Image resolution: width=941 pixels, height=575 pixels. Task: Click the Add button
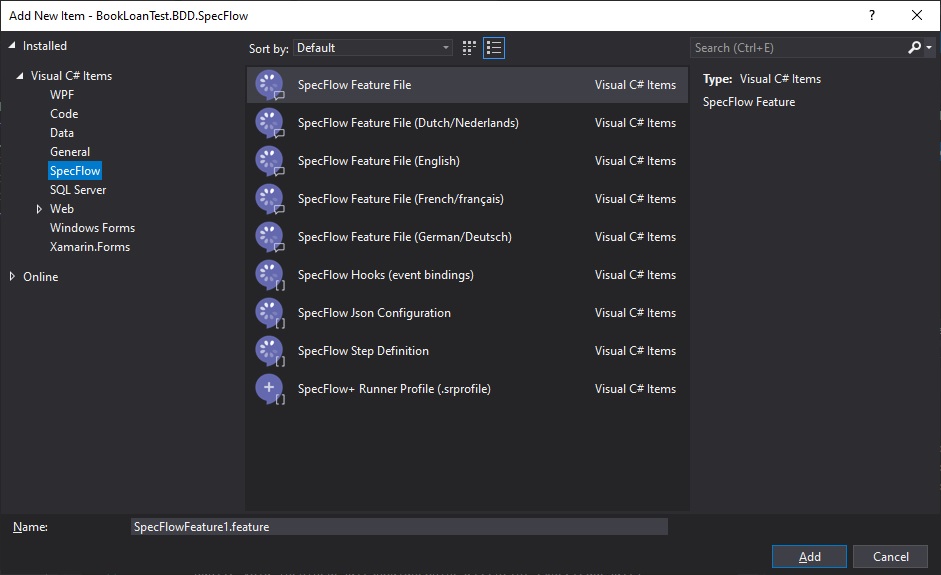tap(809, 557)
